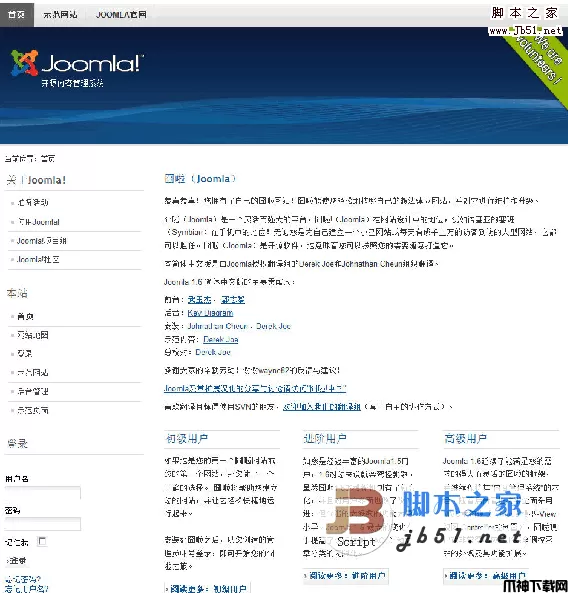Open 示范页面 in the 本站 sidebar menu
The width and height of the screenshot is (568, 593).
click(33, 410)
